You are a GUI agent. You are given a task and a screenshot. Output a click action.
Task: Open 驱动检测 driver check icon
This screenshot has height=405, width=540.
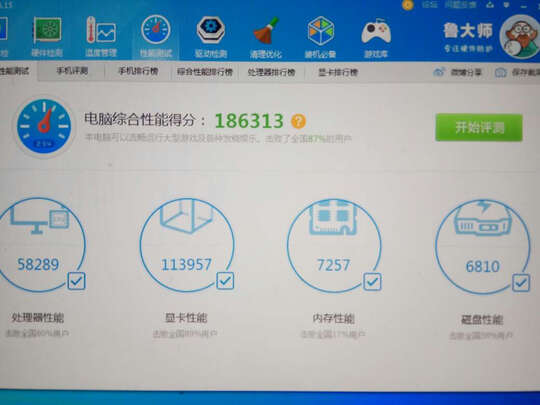pyautogui.click(x=211, y=37)
